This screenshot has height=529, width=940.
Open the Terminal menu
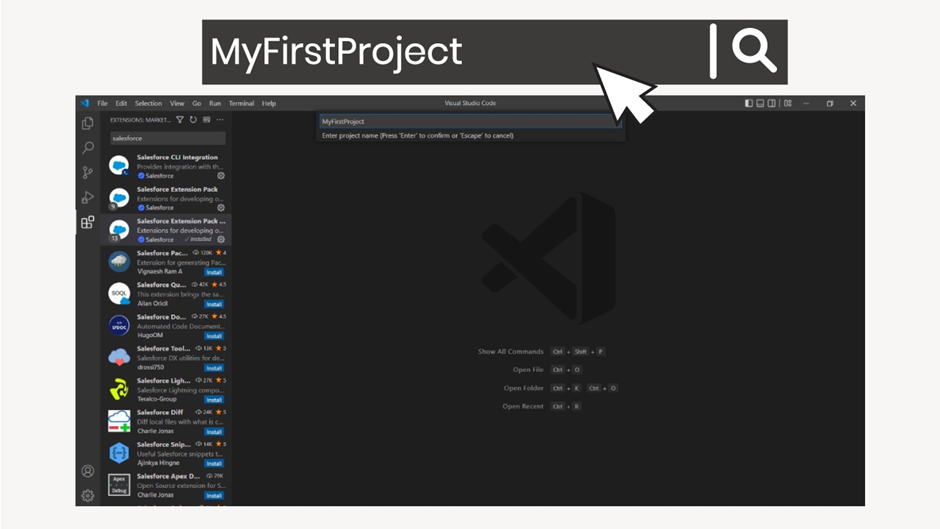click(x=242, y=103)
